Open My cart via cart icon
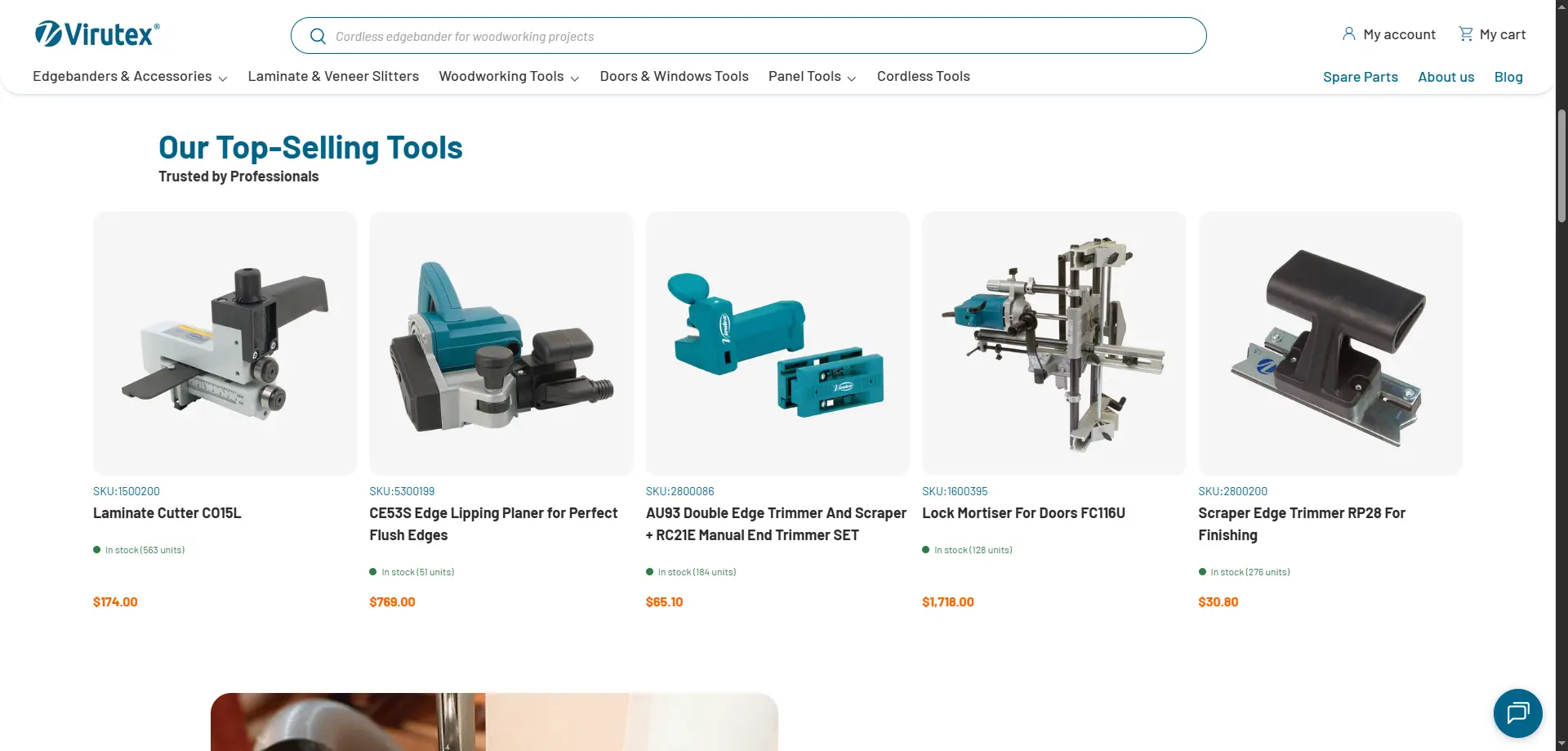 (1466, 34)
